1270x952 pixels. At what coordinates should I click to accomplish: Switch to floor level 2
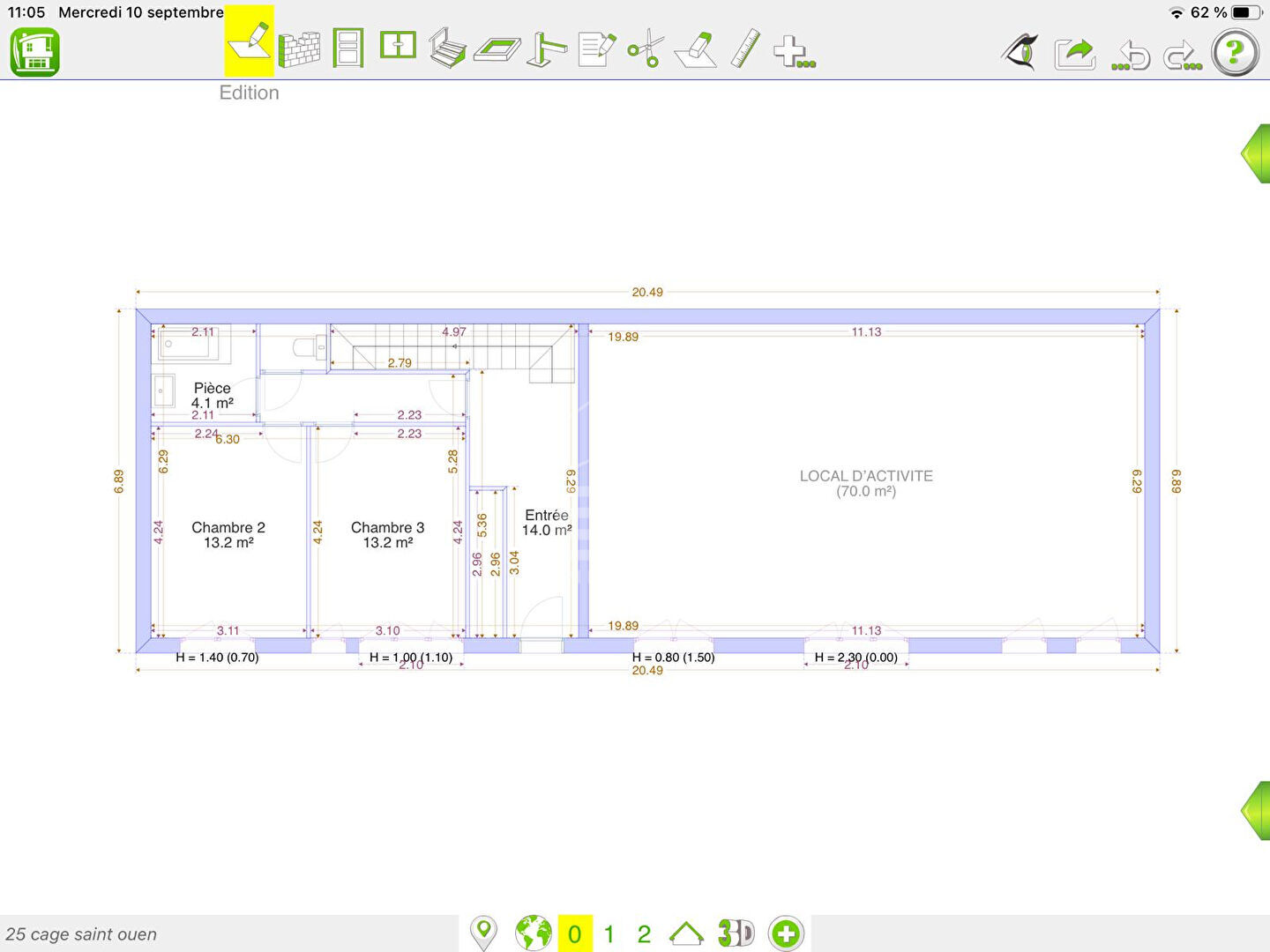pos(644,934)
